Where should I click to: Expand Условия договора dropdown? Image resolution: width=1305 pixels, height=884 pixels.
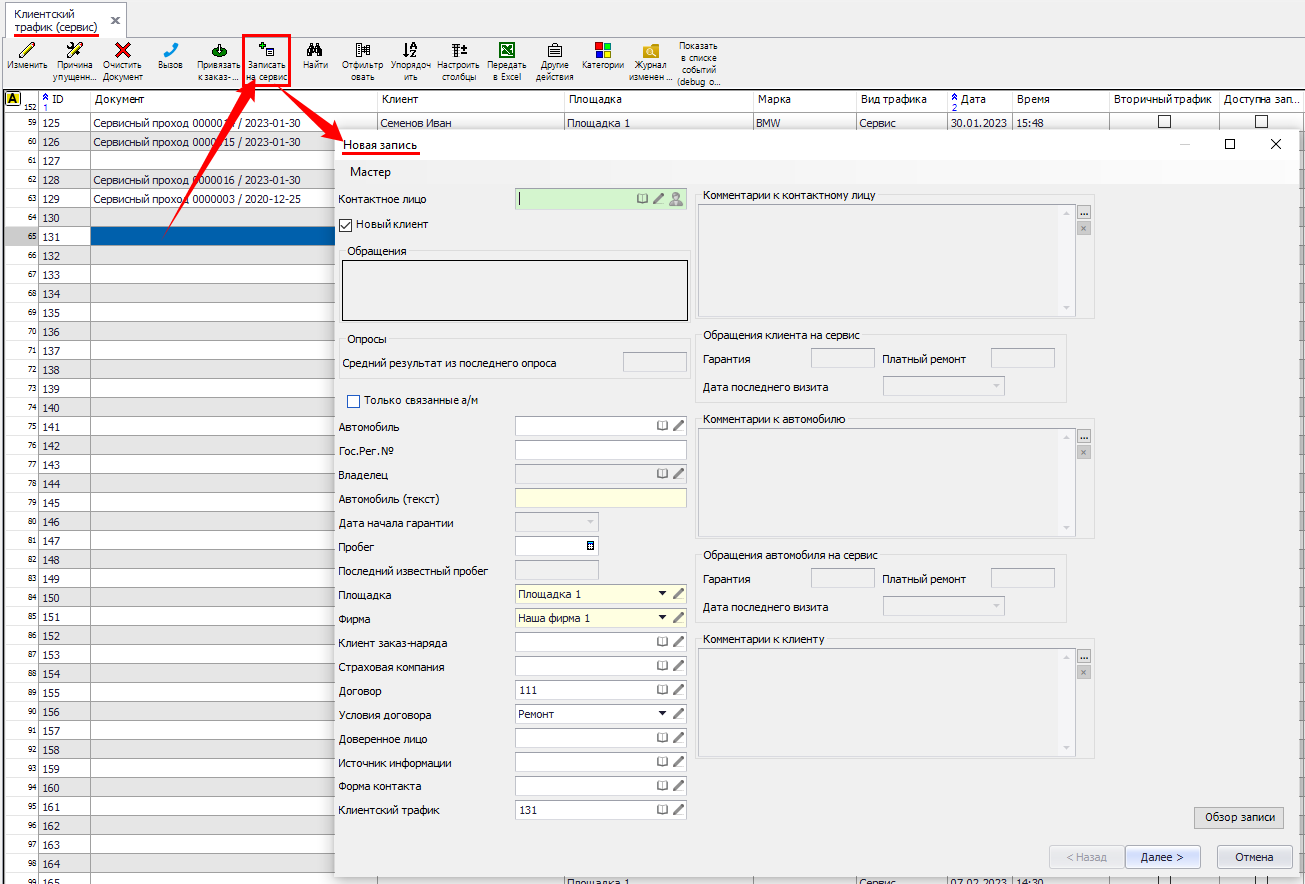(x=662, y=714)
